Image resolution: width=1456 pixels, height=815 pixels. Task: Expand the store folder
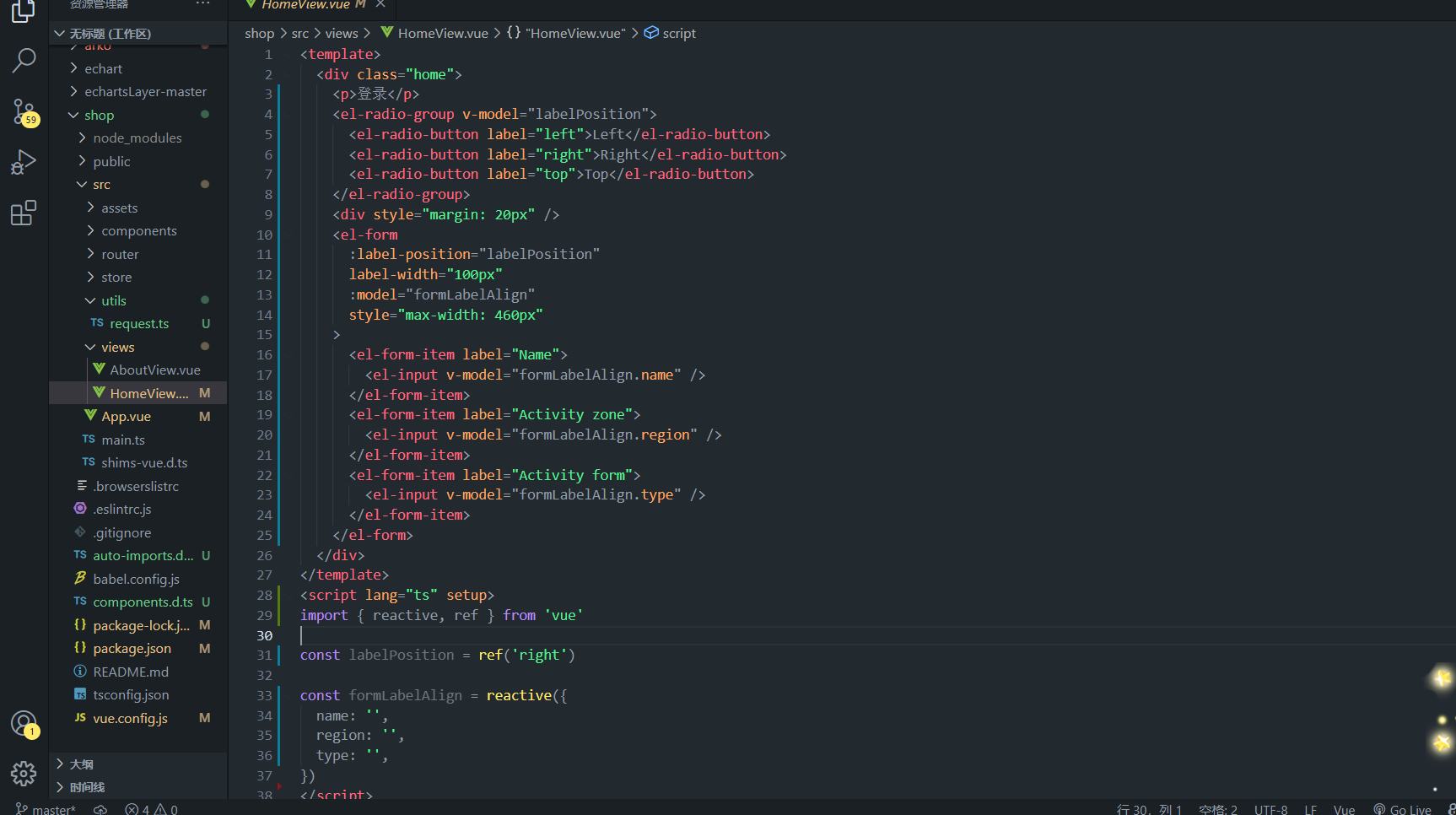pos(139,277)
